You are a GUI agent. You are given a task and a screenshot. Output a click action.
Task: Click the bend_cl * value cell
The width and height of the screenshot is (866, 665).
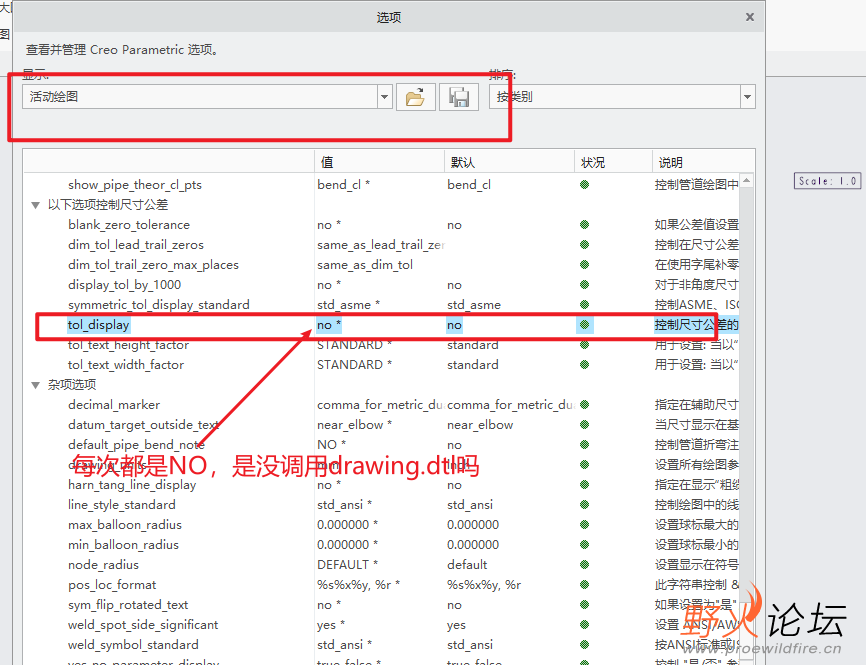(343, 184)
